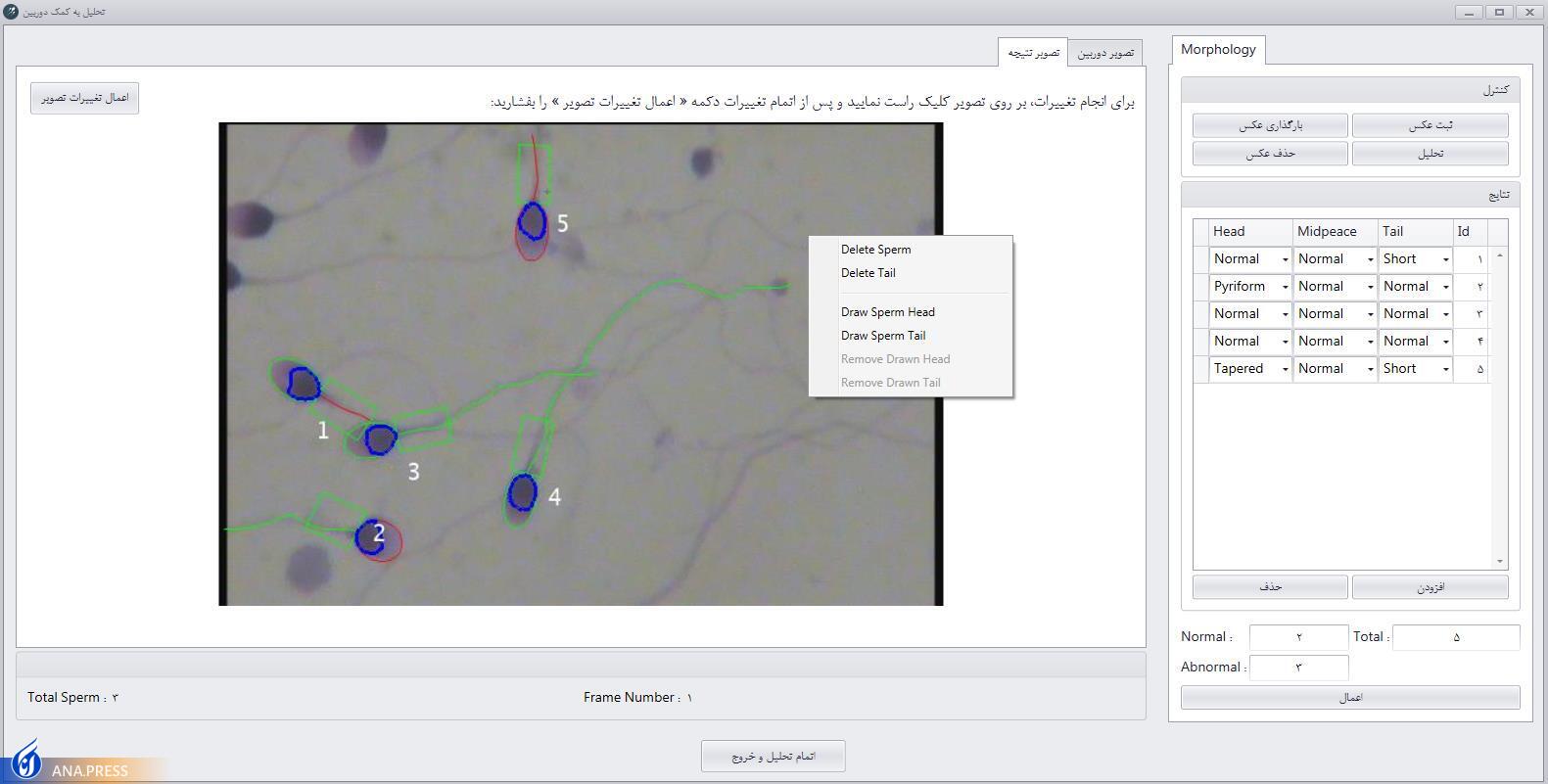Open Head dropdown showing Tapered
Viewport: 1548px width, 784px height.
[1285, 369]
